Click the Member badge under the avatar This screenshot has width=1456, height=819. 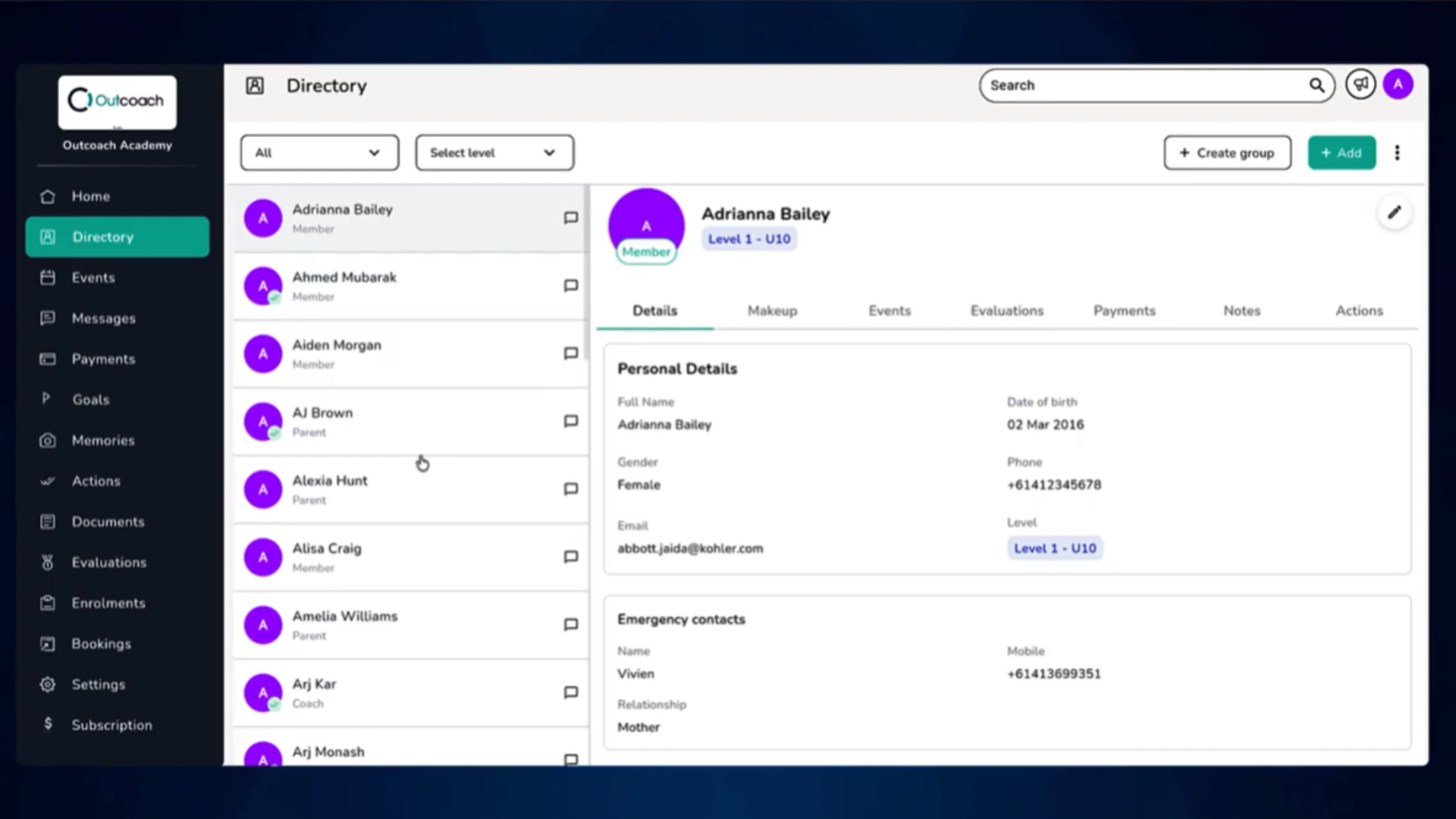(646, 252)
